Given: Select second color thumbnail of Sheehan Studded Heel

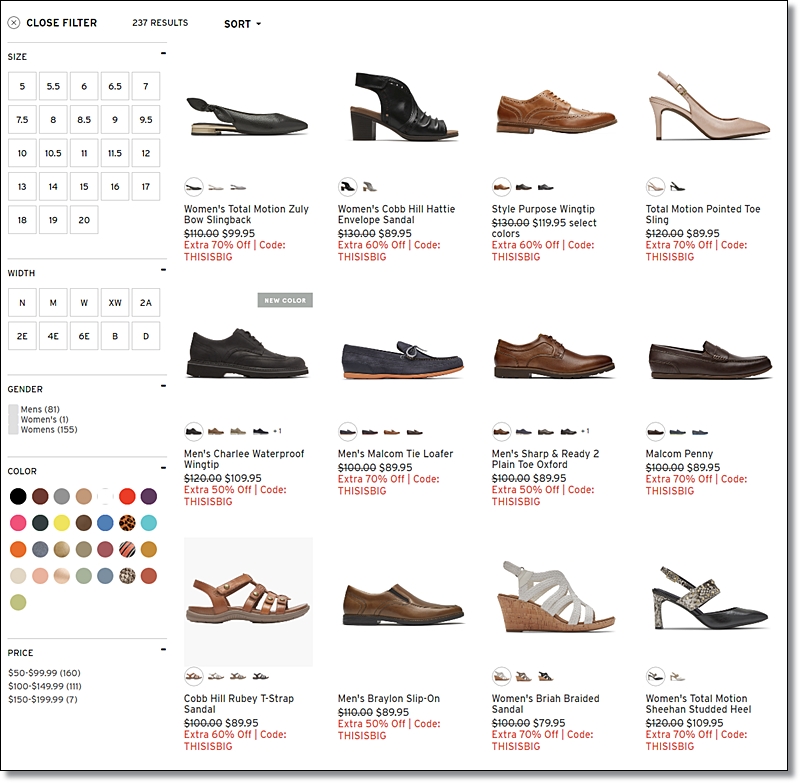Looking at the screenshot, I should click(x=678, y=677).
